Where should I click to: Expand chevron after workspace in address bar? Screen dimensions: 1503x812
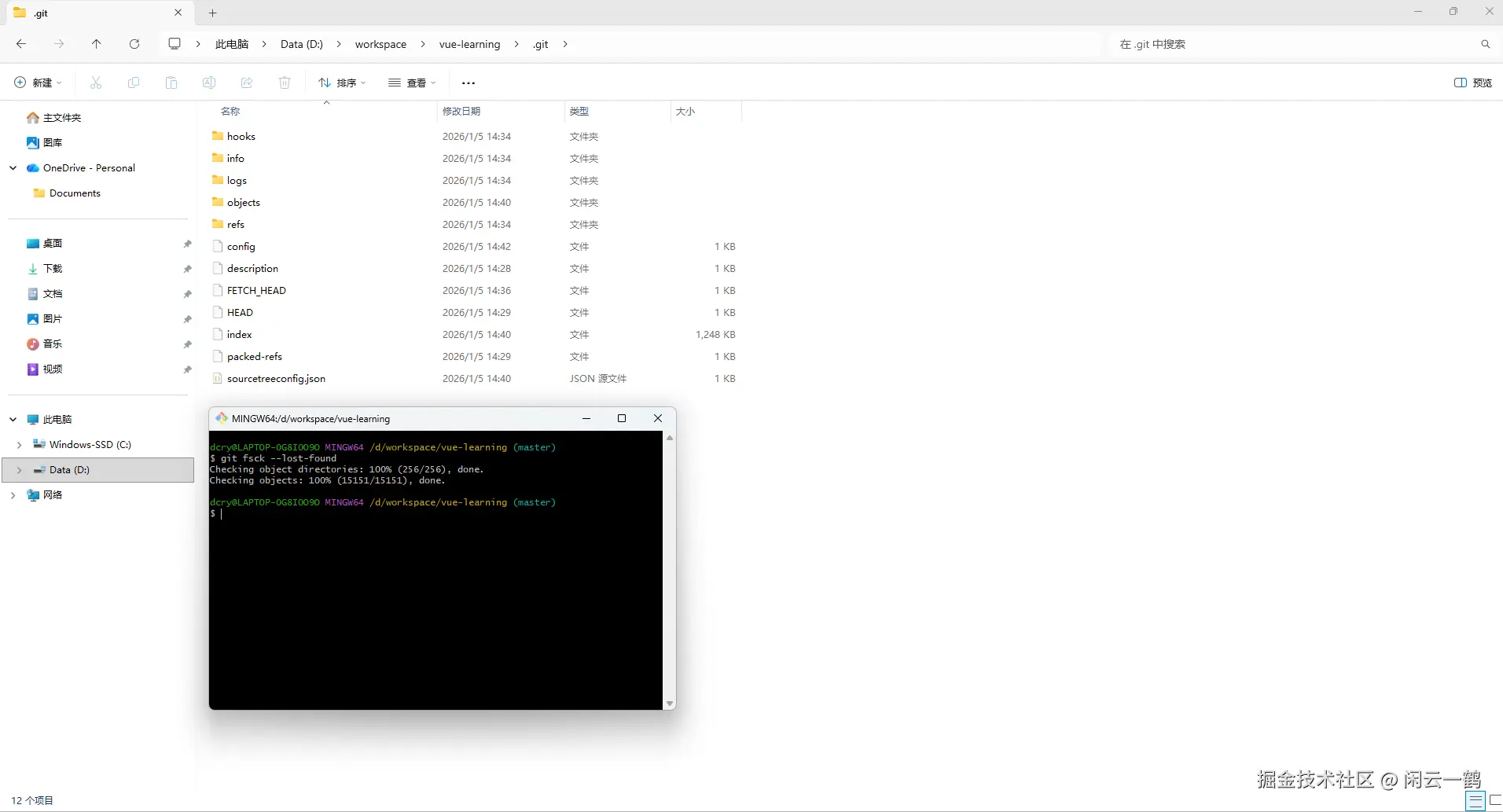pos(423,44)
